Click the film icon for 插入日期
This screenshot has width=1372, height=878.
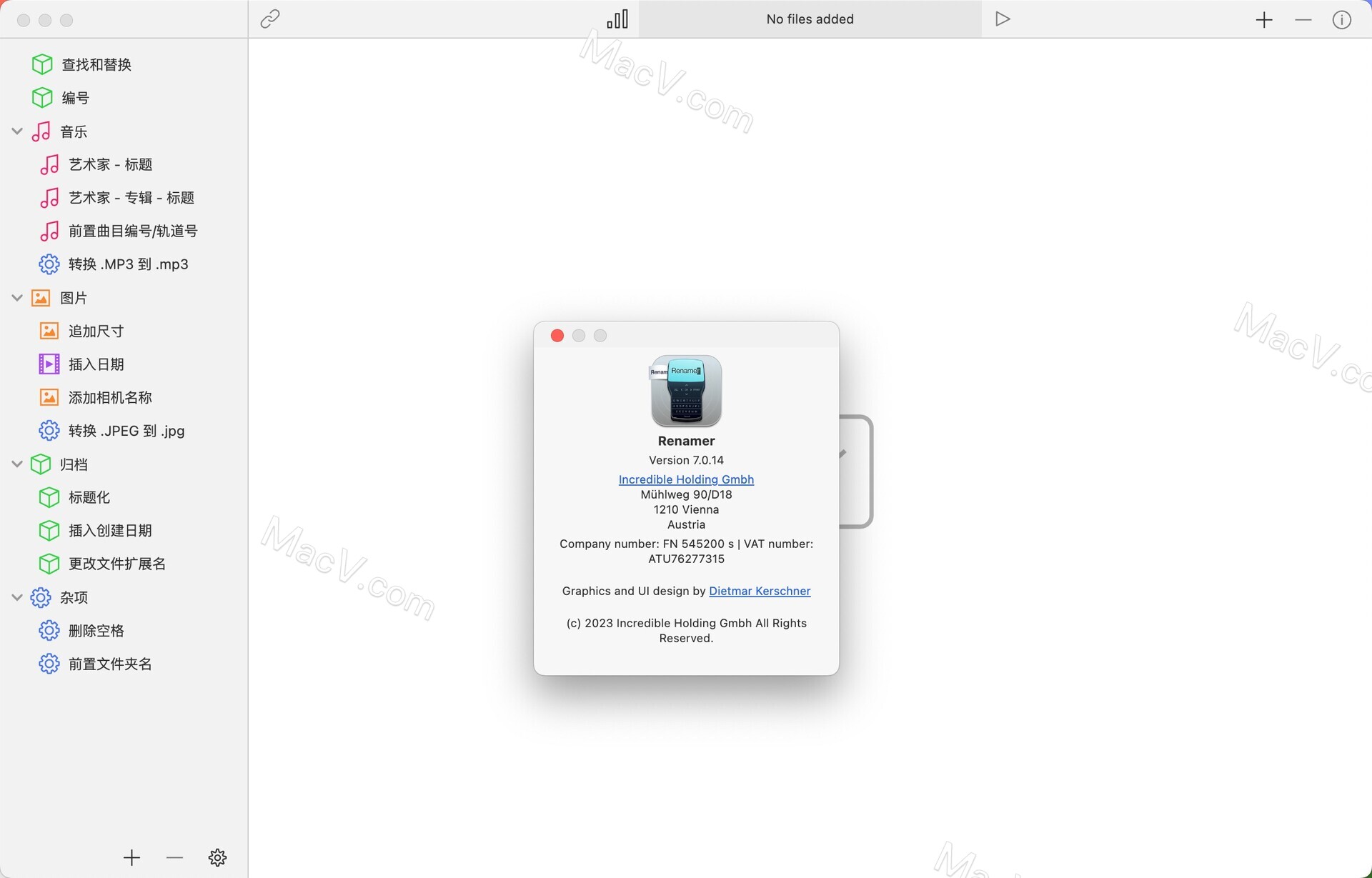[x=49, y=364]
